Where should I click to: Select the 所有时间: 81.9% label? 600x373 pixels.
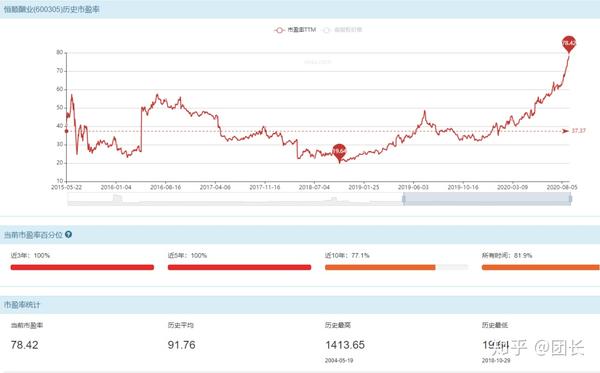click(507, 255)
